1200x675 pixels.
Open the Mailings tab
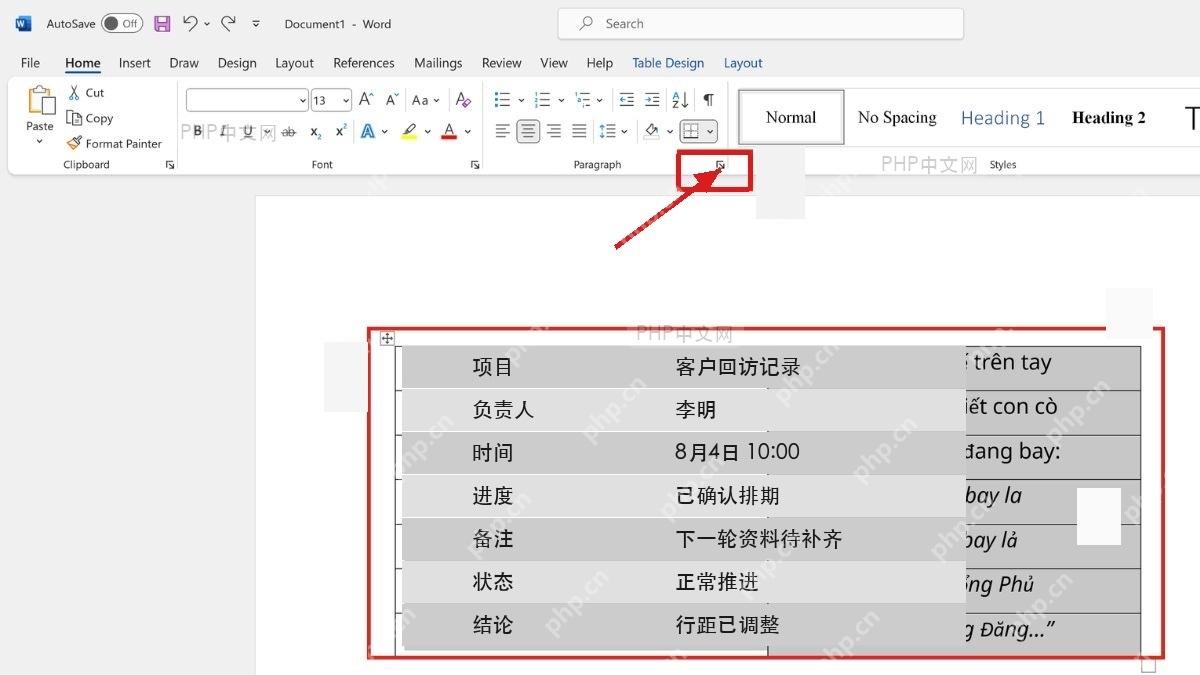pos(438,63)
